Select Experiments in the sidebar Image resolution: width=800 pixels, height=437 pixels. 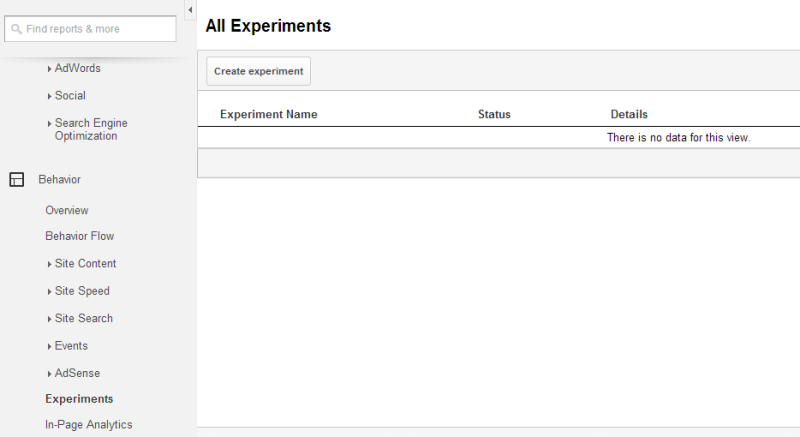click(x=79, y=399)
